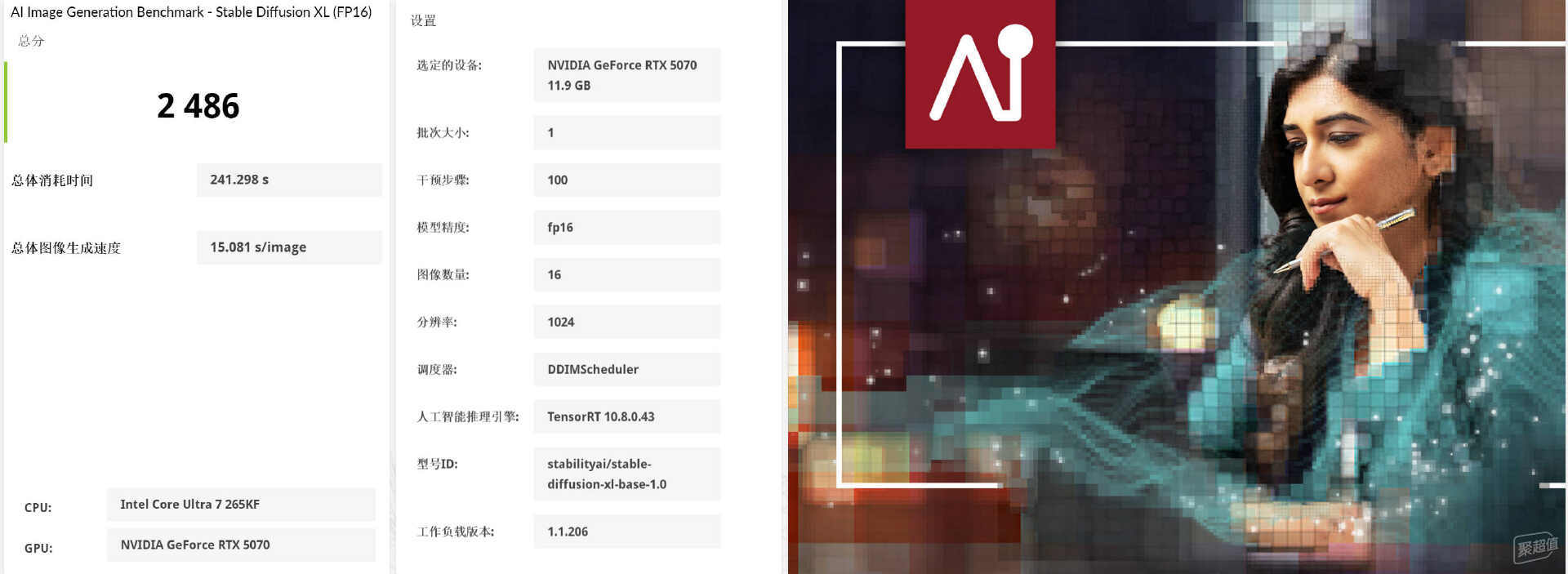Viewport: 1568px width, 574px height.
Task: Click the 工作负载版本 label
Action: point(455,532)
